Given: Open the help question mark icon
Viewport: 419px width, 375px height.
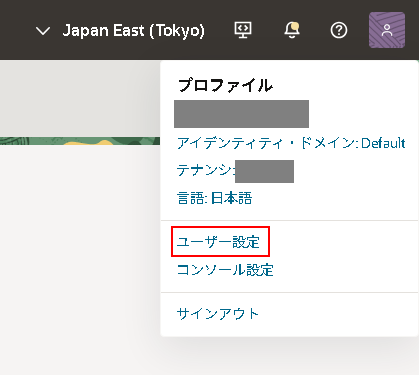Looking at the screenshot, I should pyautogui.click(x=339, y=30).
